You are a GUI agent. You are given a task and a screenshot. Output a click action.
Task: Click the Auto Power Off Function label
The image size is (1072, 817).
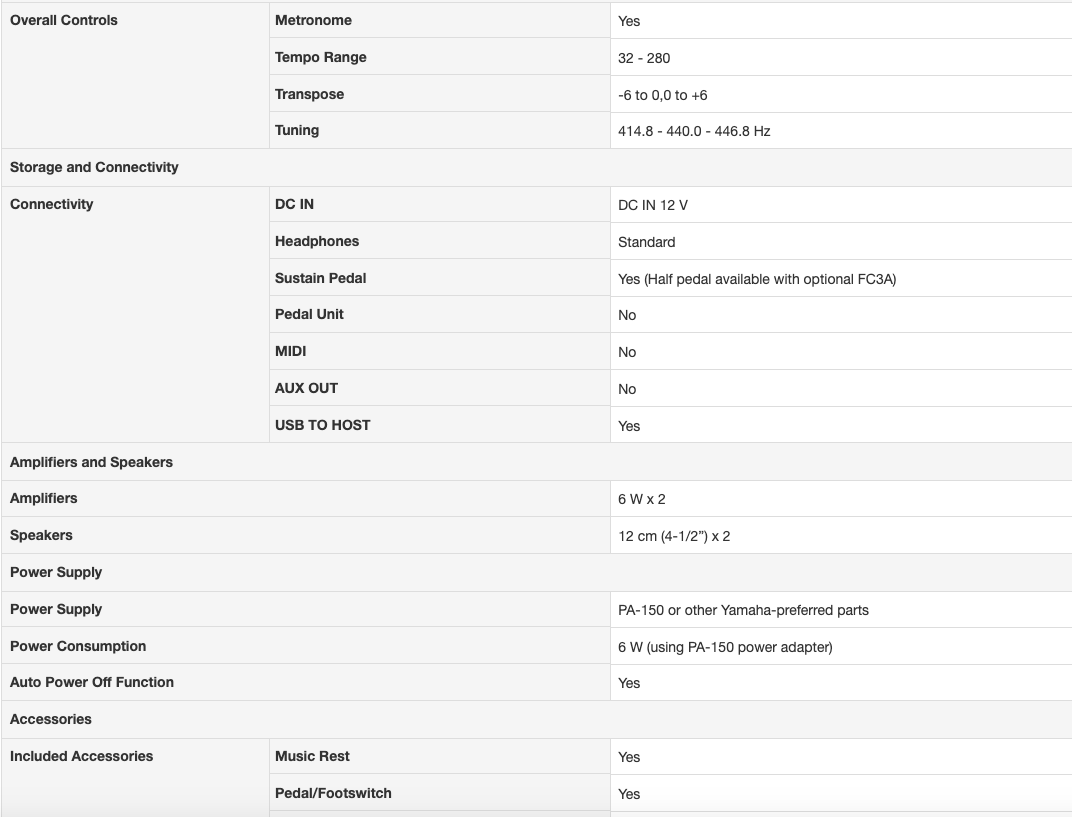point(92,682)
